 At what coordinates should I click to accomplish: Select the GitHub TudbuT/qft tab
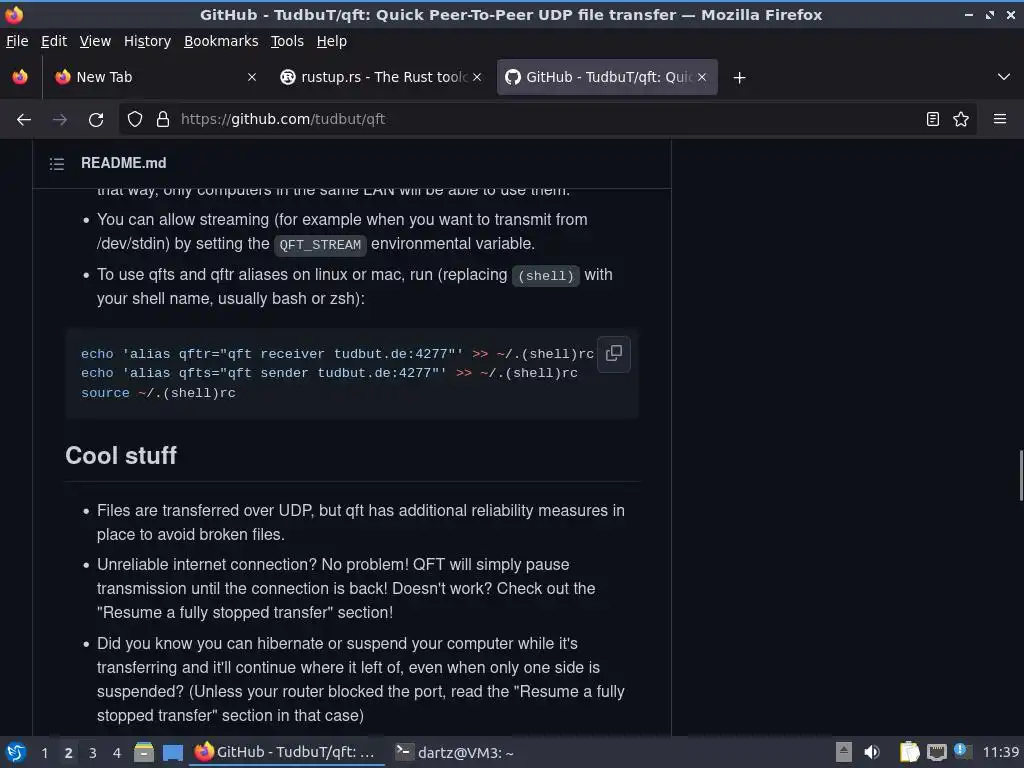607,77
